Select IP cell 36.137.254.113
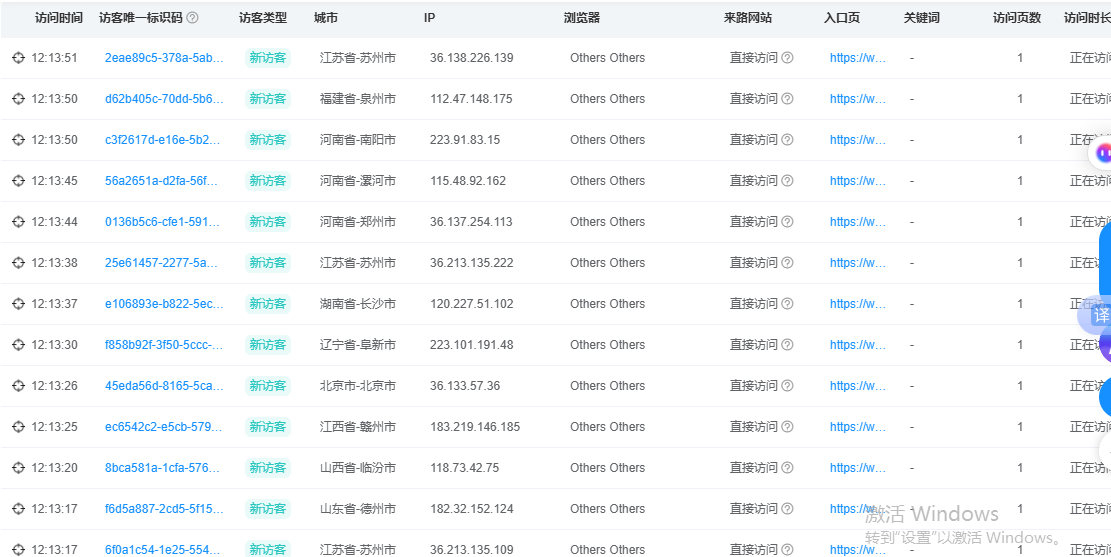This screenshot has width=1111, height=557. pyautogui.click(x=470, y=222)
